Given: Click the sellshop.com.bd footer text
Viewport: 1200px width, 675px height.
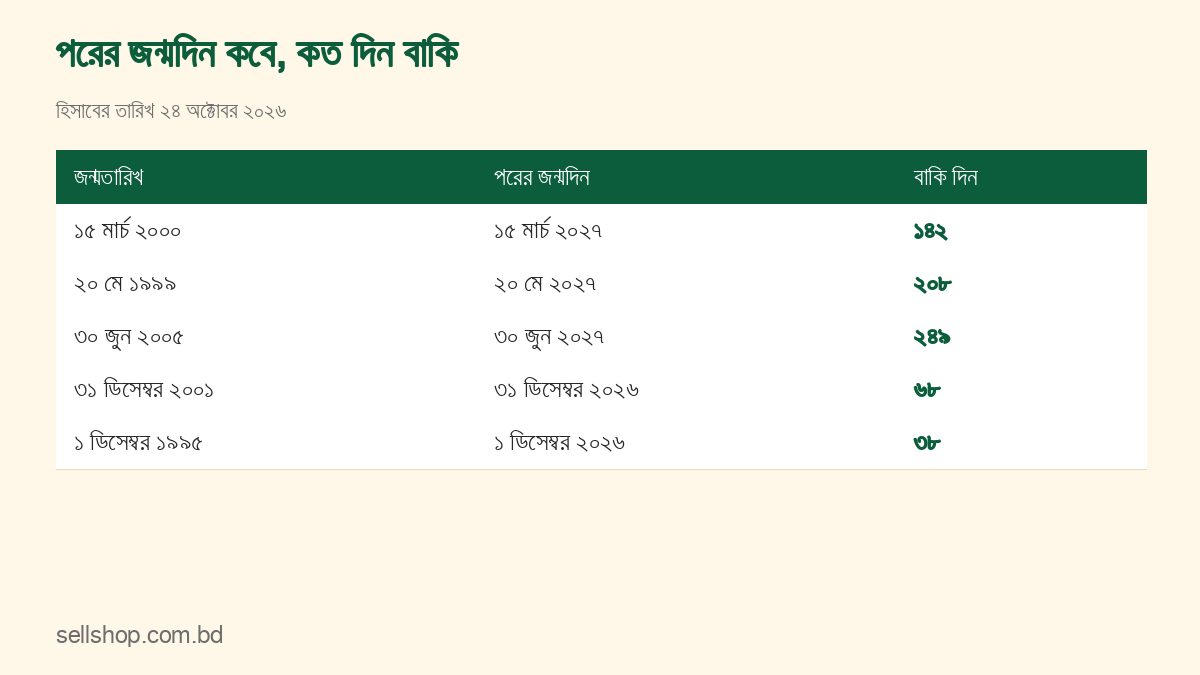Looking at the screenshot, I should click(139, 635).
